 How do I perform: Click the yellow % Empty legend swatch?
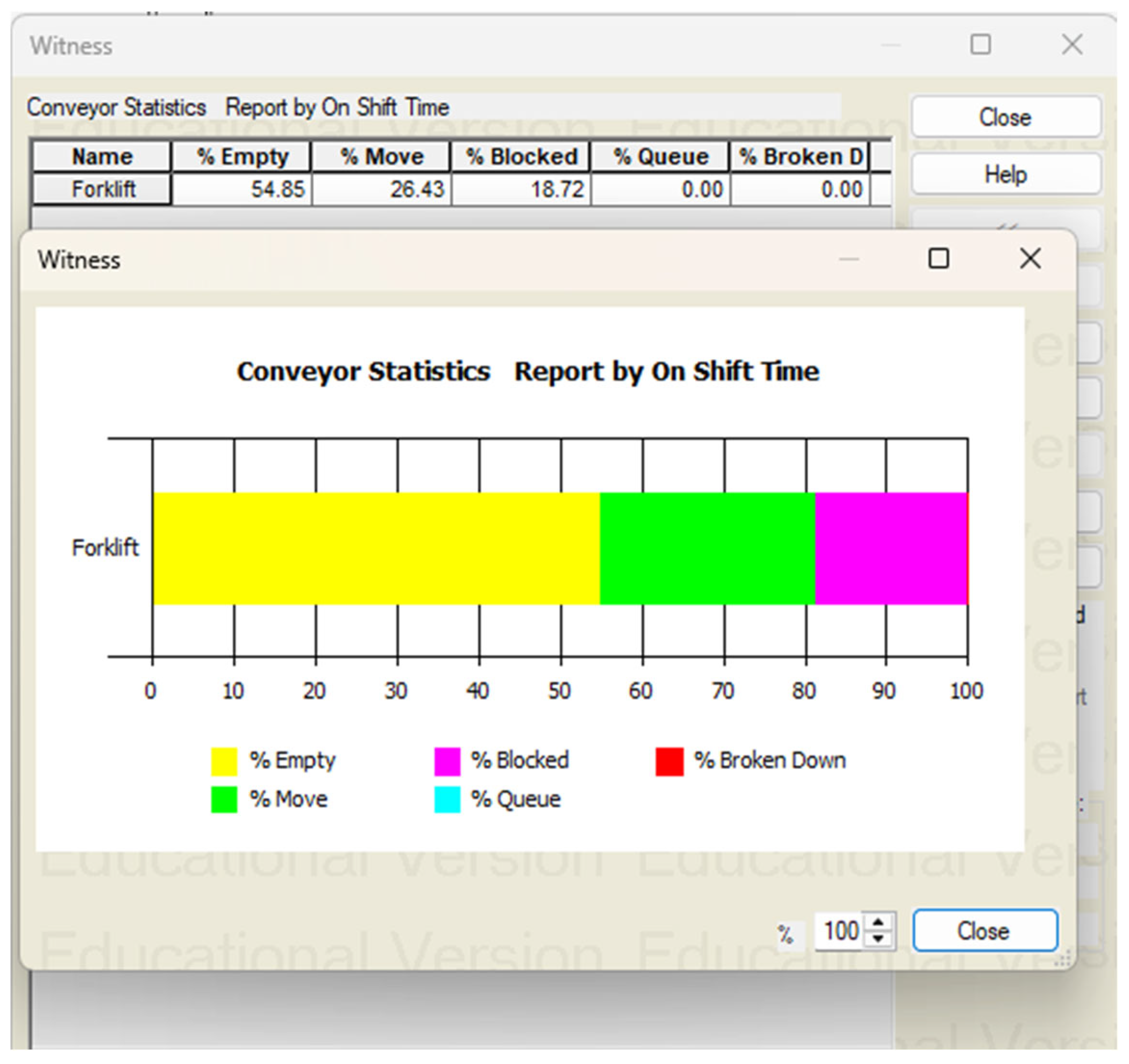(224, 761)
